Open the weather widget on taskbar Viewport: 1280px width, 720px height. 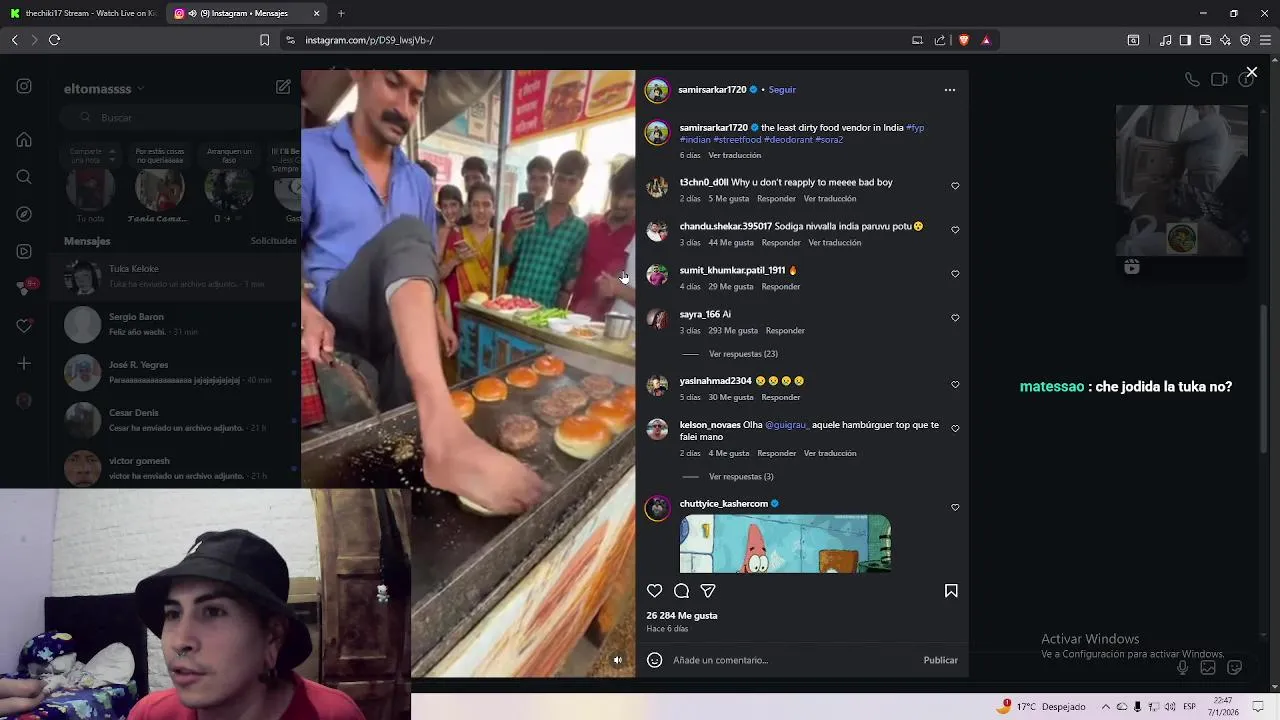[1041, 707]
